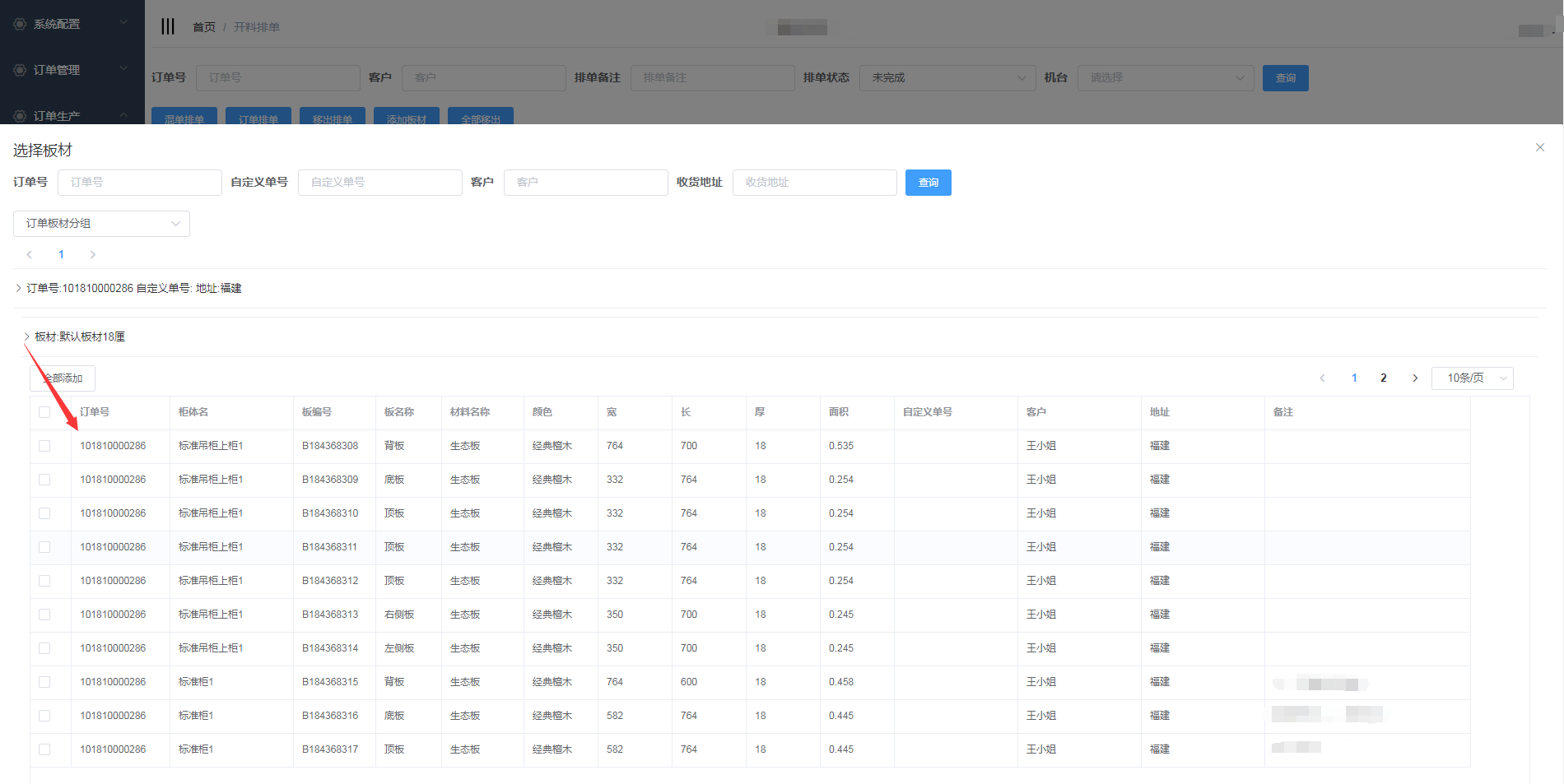Viewport: 1564px width, 784px height.
Task: Open the 10条/页 page size dropdown
Action: pyautogui.click(x=1472, y=378)
